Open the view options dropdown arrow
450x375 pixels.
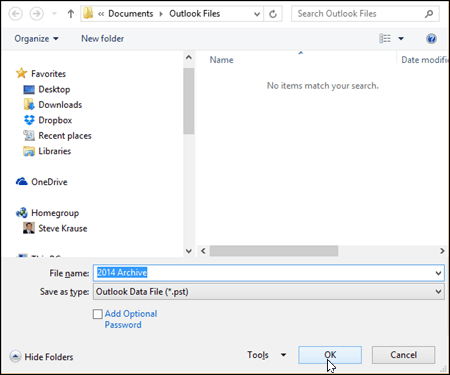coord(401,39)
